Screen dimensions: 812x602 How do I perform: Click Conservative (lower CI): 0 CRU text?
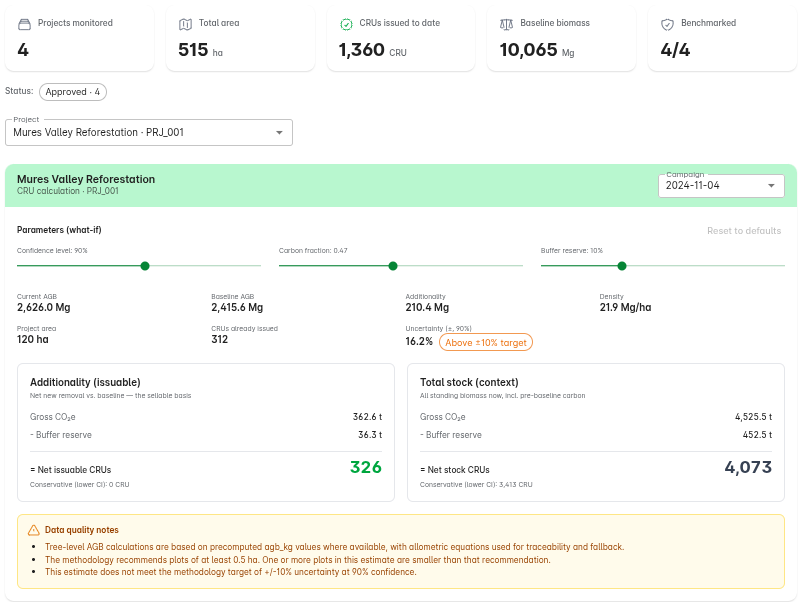pos(80,485)
